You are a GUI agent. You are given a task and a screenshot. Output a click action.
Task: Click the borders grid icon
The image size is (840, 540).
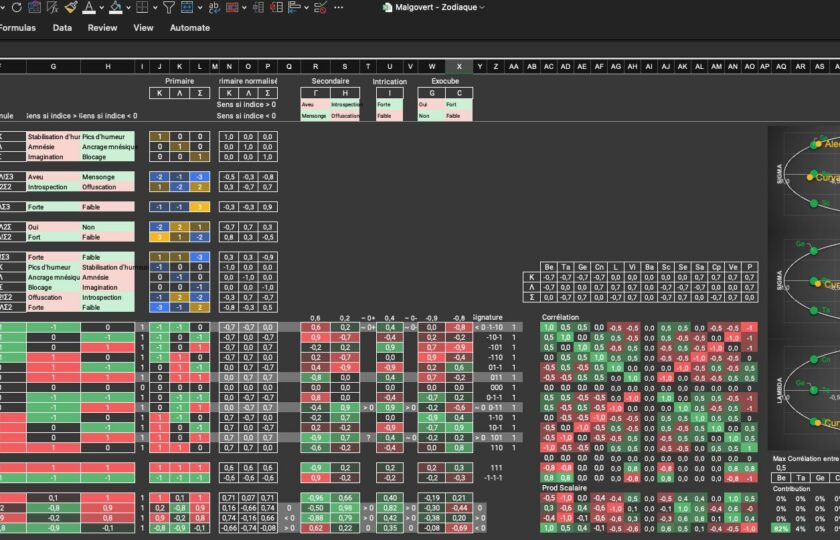point(142,7)
